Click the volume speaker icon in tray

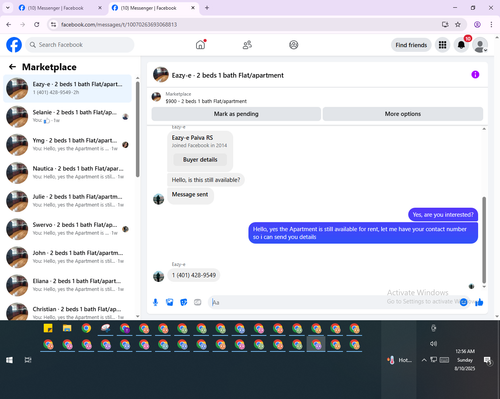[x=433, y=344]
